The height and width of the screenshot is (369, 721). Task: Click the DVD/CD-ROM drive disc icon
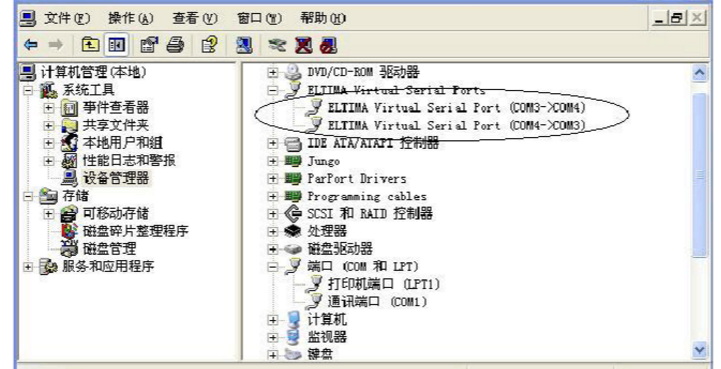click(x=293, y=72)
